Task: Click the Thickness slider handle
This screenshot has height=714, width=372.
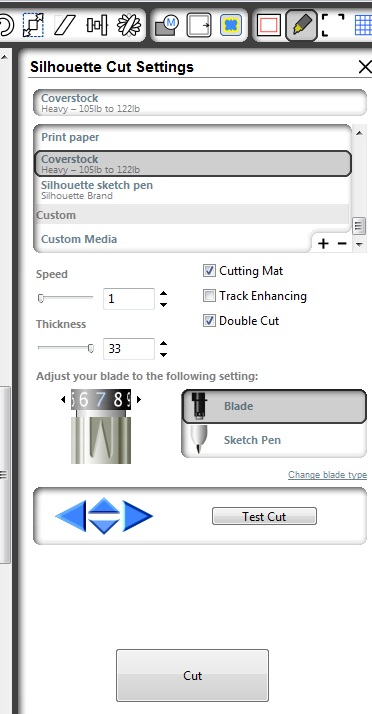Action: coord(91,349)
